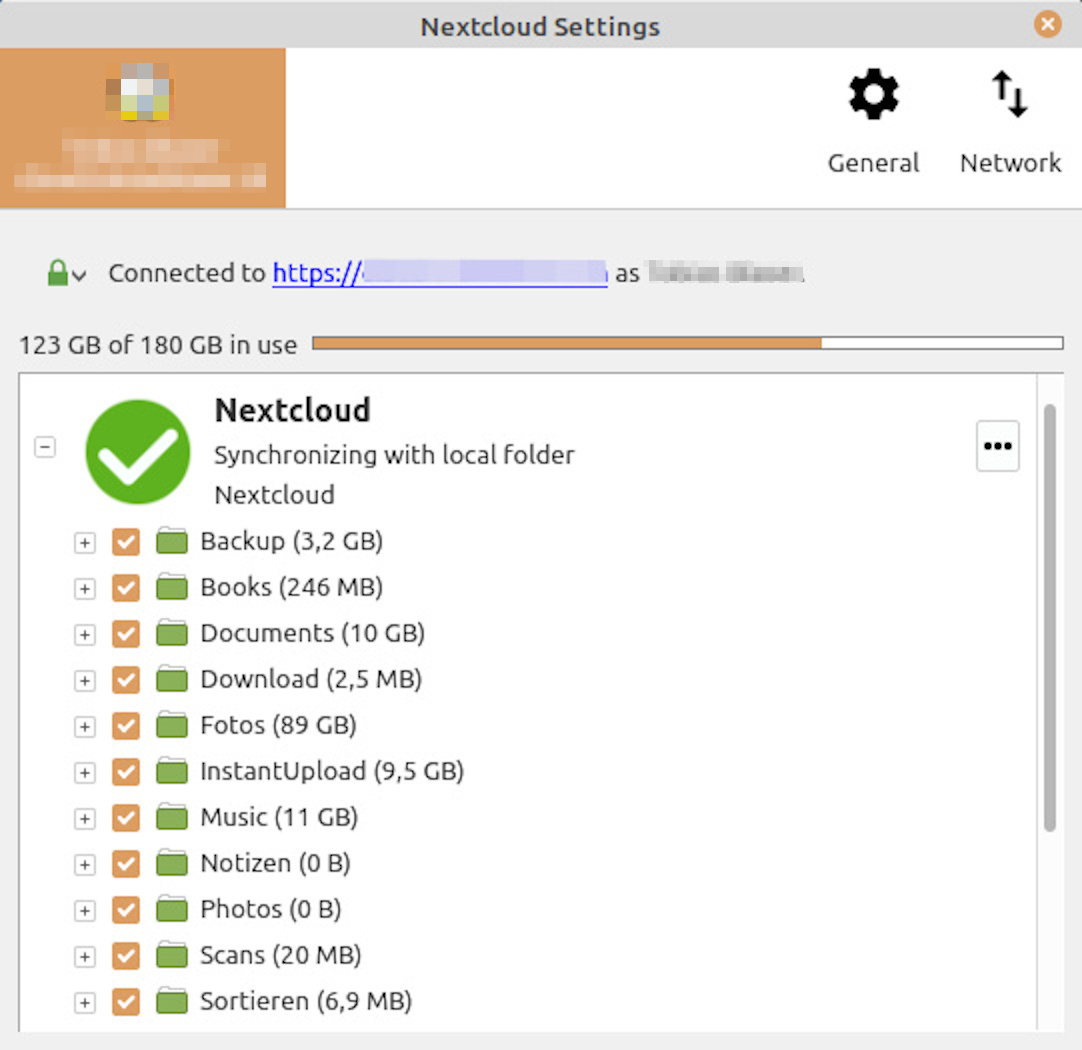Open the https server address link

(x=439, y=273)
